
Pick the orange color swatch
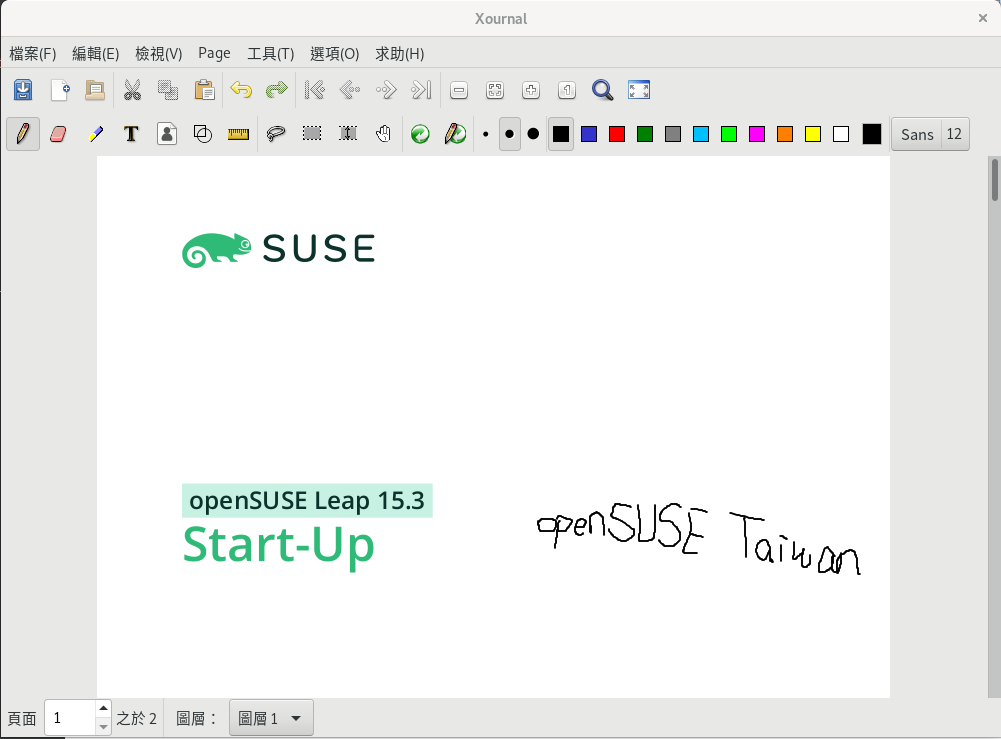coord(785,134)
